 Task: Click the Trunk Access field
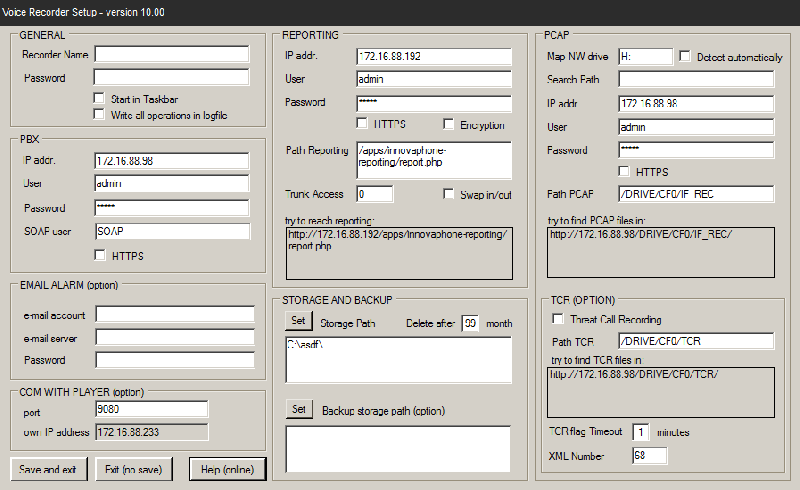(375, 194)
